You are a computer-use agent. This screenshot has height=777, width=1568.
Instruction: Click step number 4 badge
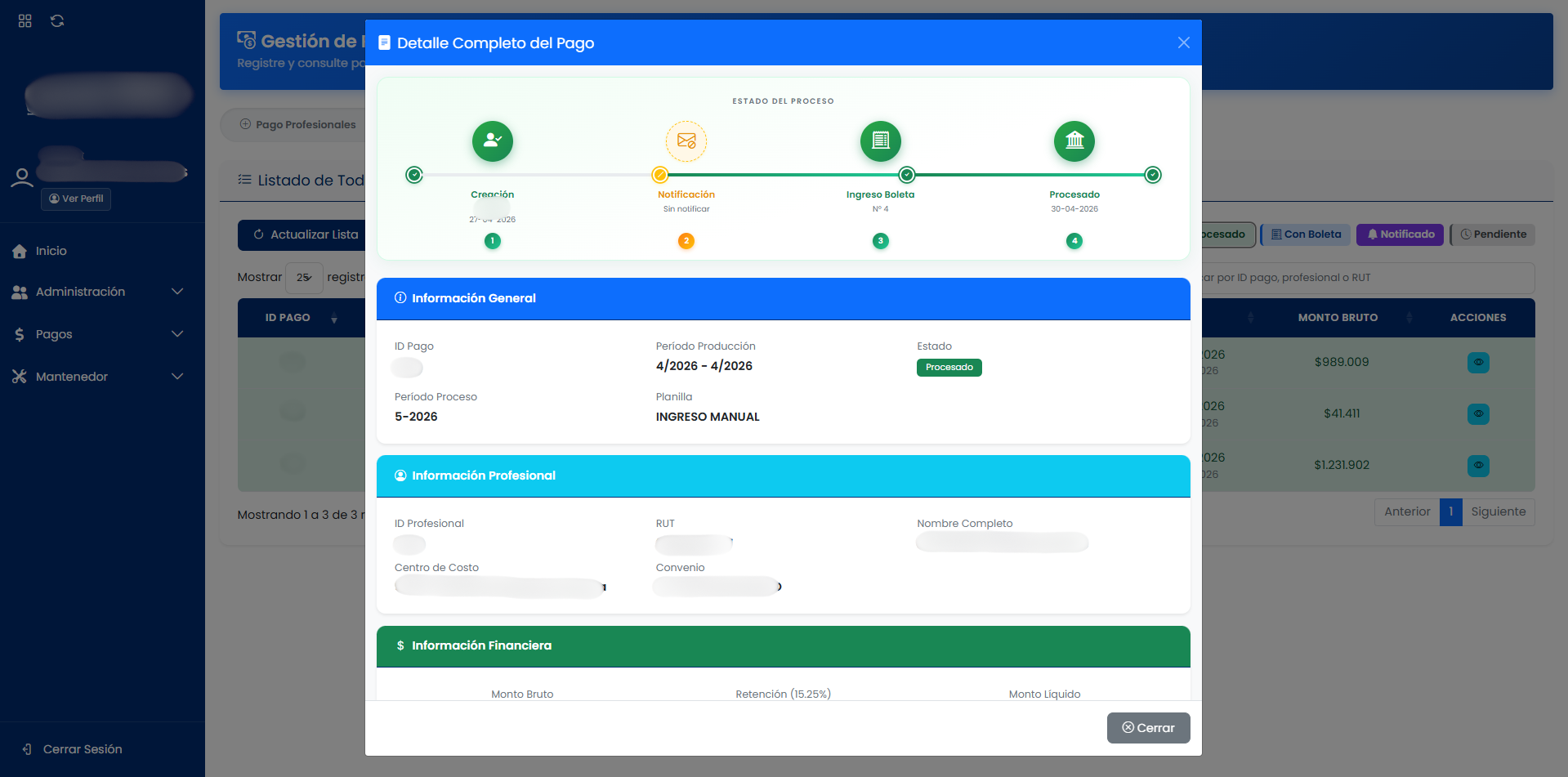click(x=1074, y=241)
